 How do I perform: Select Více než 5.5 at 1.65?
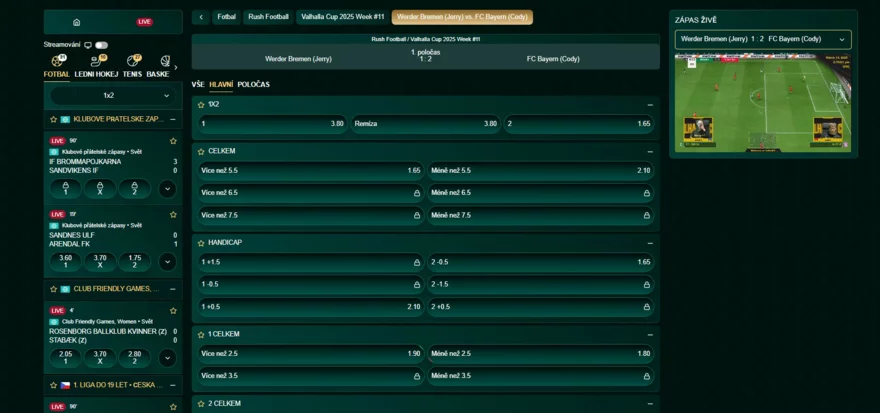point(310,170)
